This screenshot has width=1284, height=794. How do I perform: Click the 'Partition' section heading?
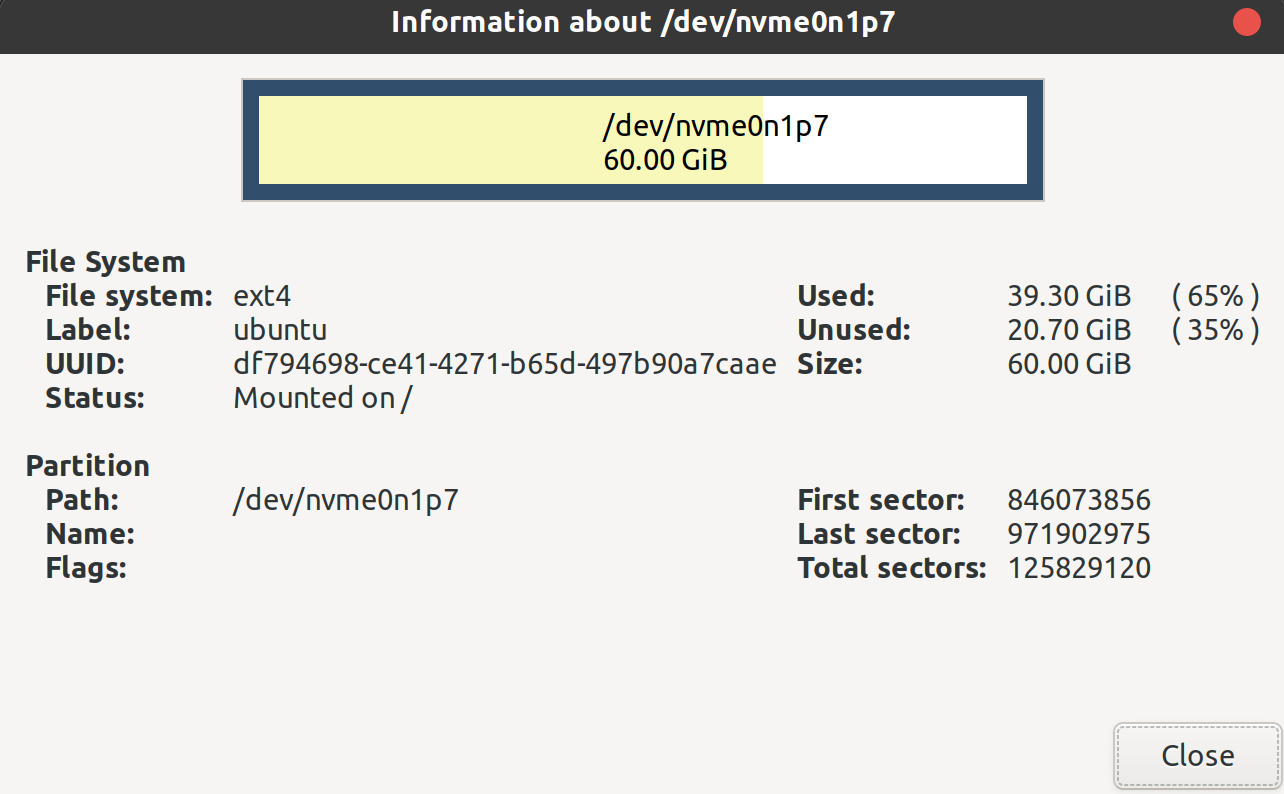tap(87, 466)
